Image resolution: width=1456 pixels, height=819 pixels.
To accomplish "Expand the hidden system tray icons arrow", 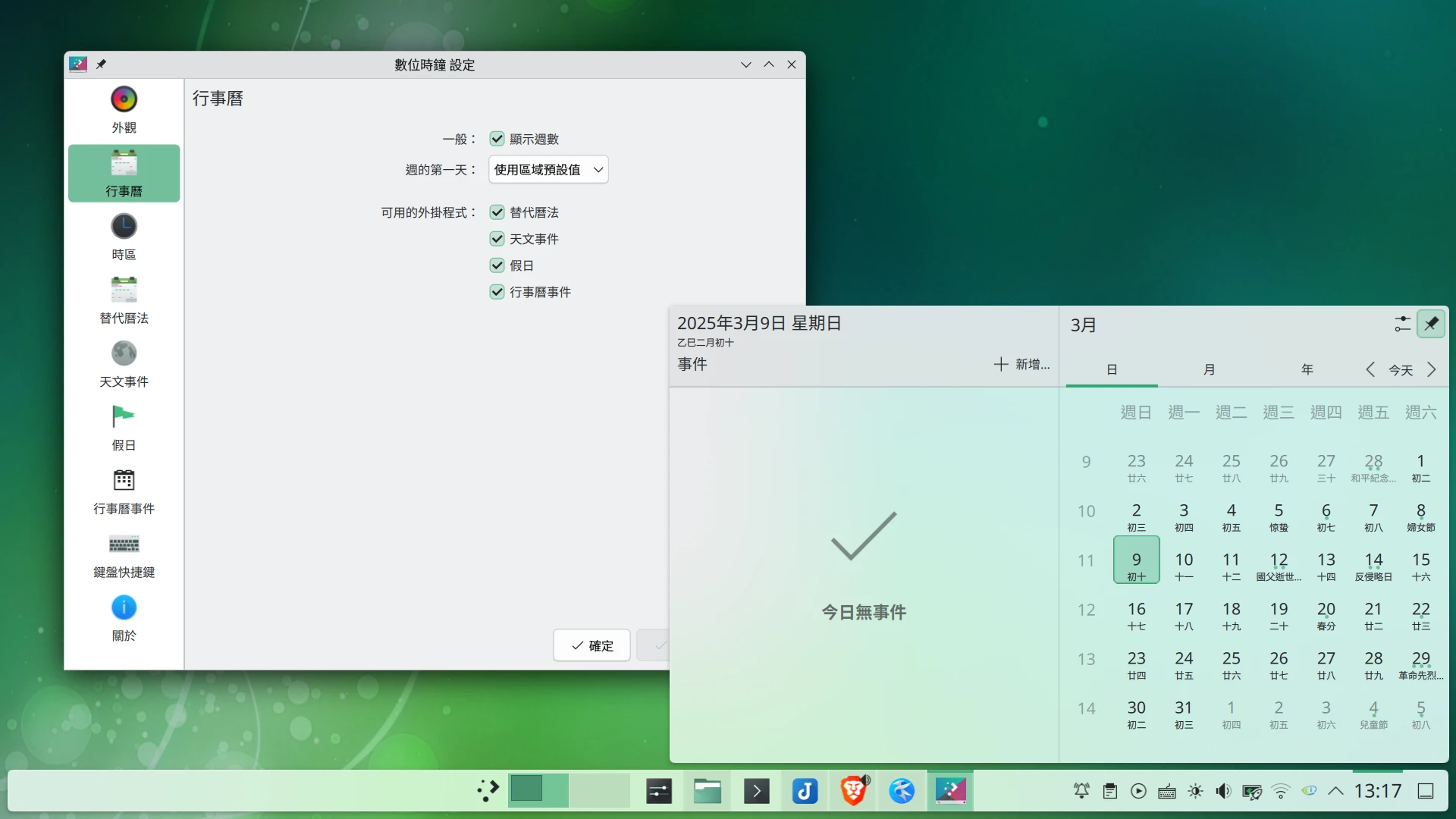I will point(1336,791).
